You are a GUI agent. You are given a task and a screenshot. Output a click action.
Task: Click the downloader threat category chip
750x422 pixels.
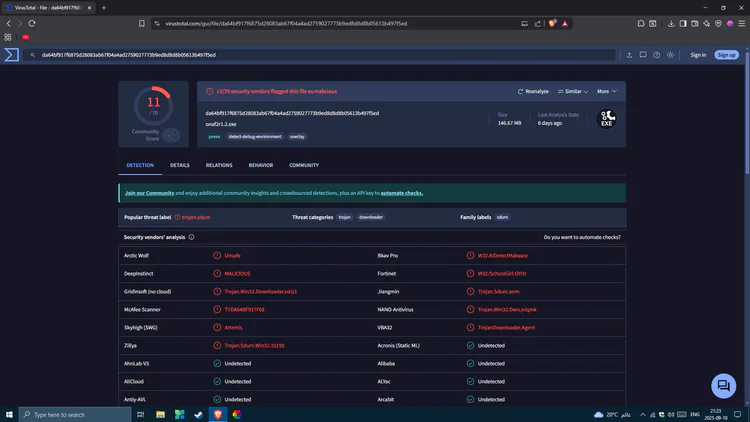(371, 217)
